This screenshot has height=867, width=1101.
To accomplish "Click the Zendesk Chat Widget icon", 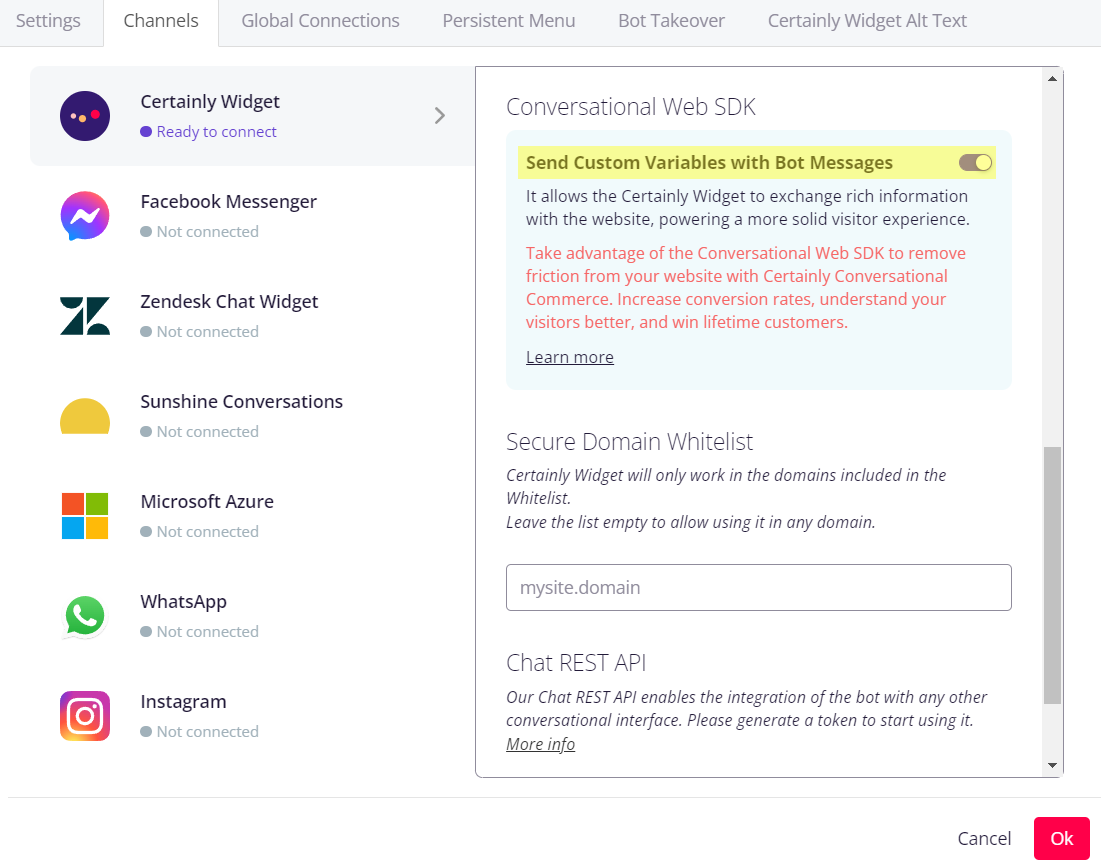I will [85, 316].
